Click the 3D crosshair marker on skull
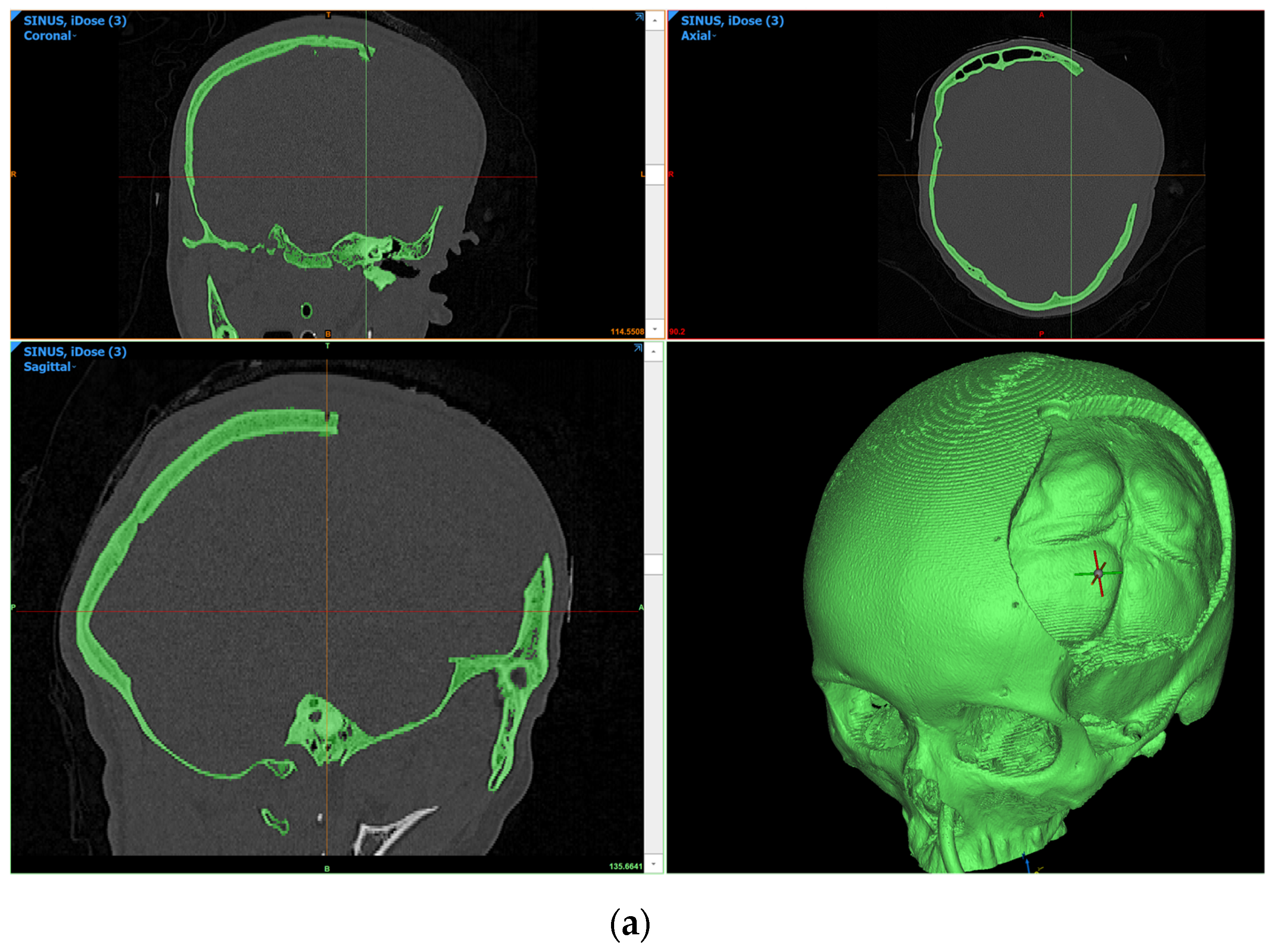Viewport: 1284px width, 952px height. 1099,573
